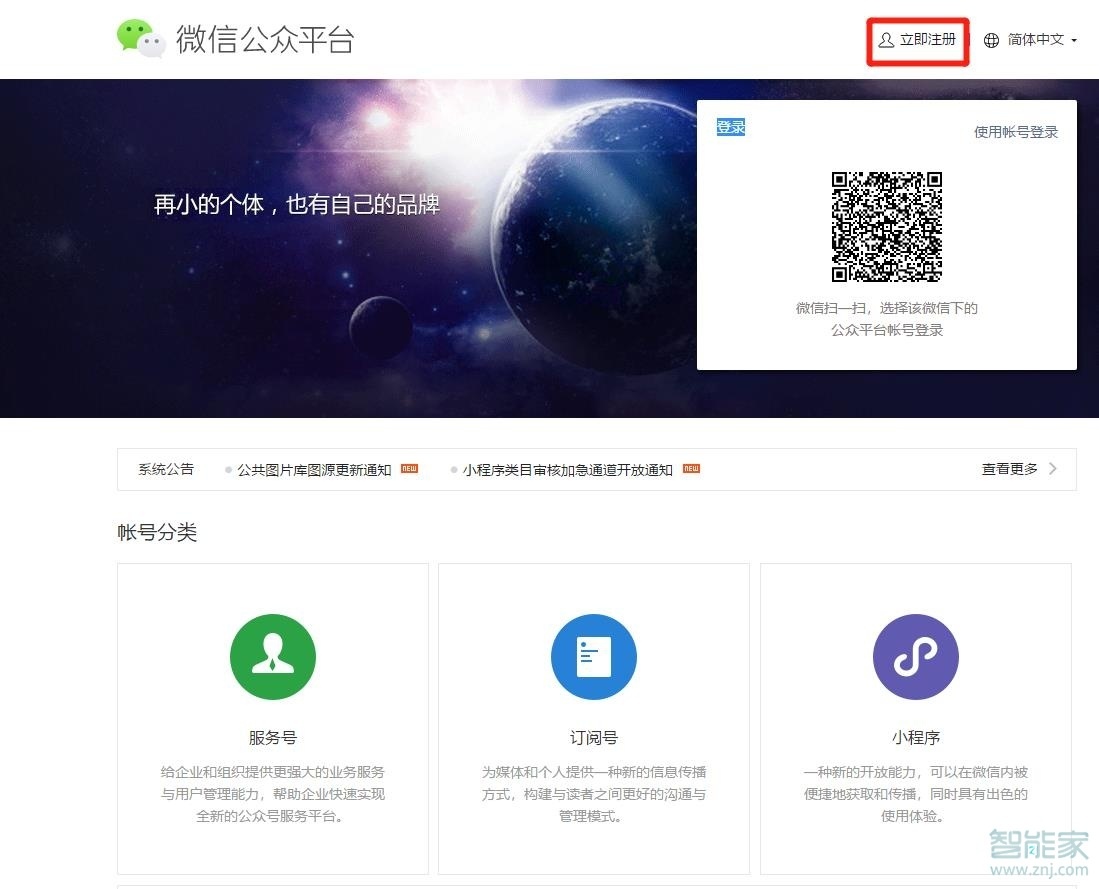Scan-login via the QR code image

888,228
